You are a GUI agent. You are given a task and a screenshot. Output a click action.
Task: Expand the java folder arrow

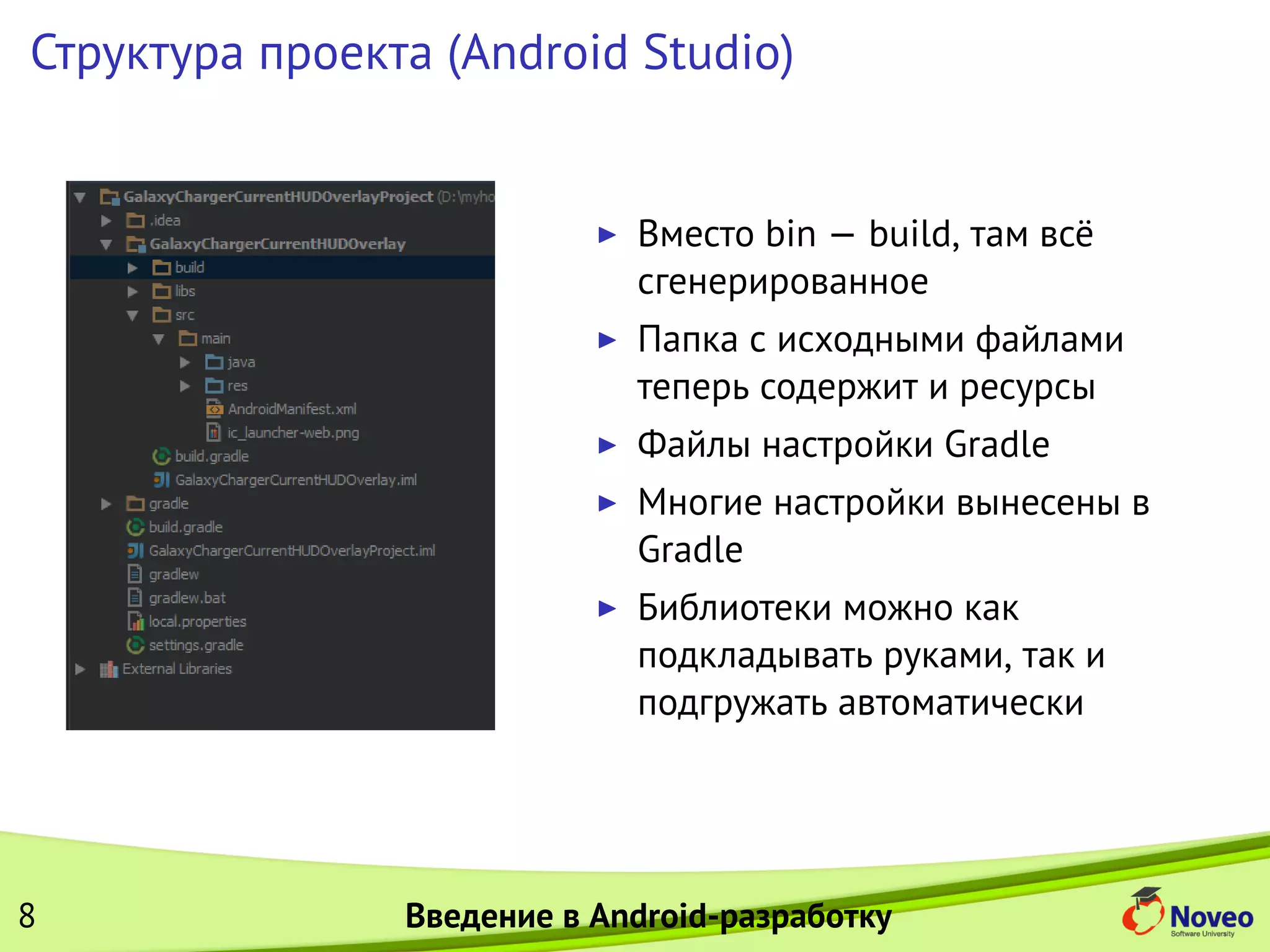pos(185,362)
